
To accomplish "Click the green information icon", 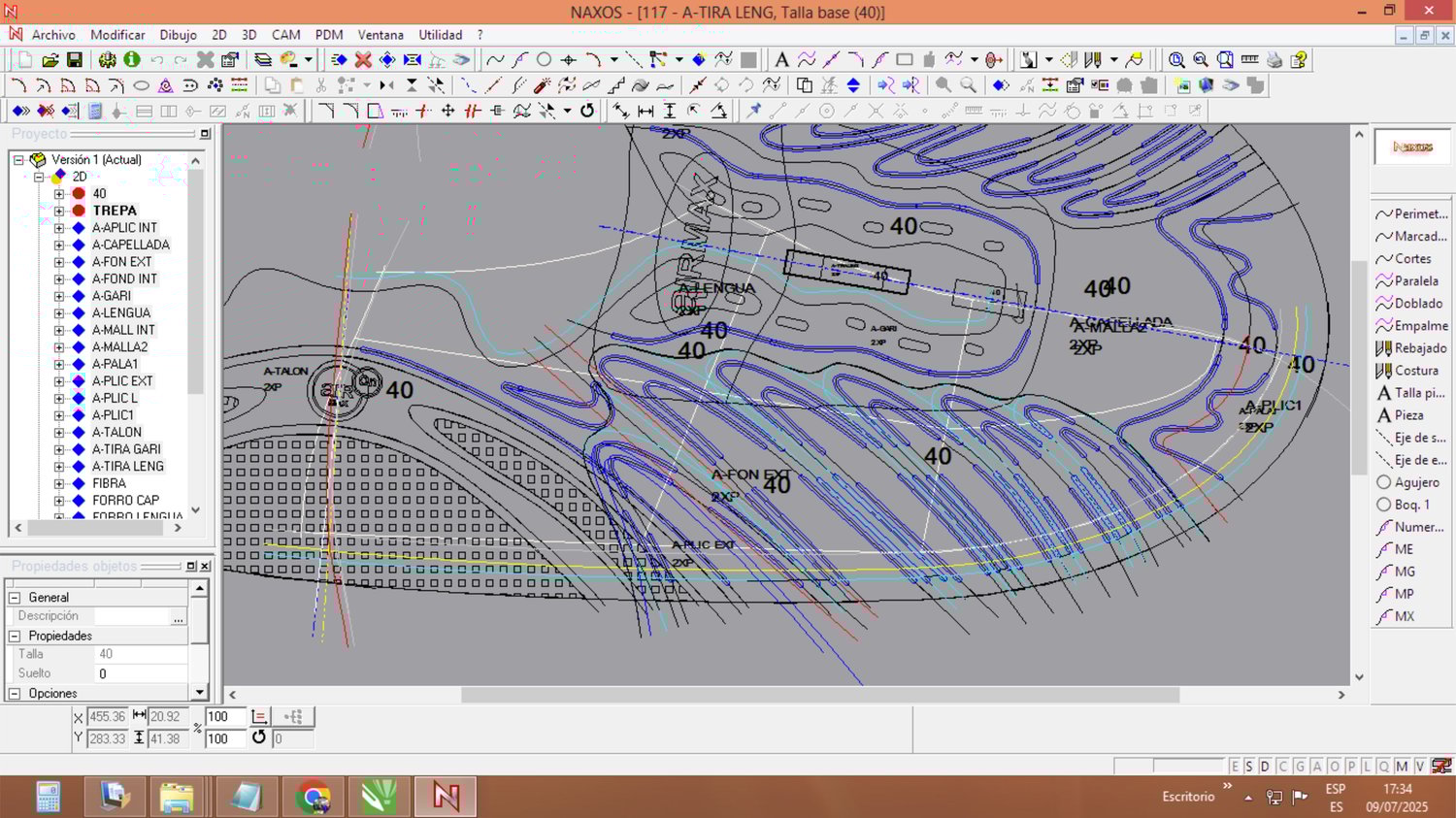I will click(x=132, y=60).
